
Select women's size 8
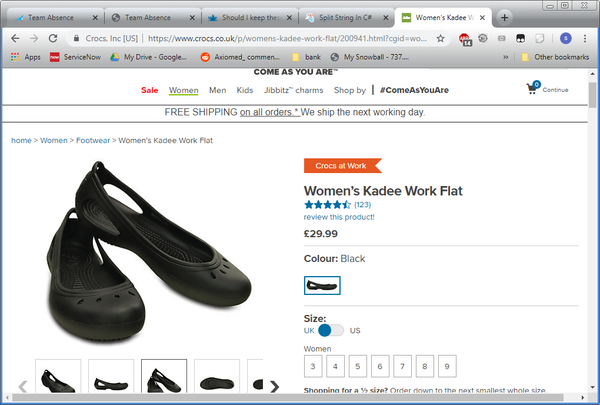click(425, 366)
